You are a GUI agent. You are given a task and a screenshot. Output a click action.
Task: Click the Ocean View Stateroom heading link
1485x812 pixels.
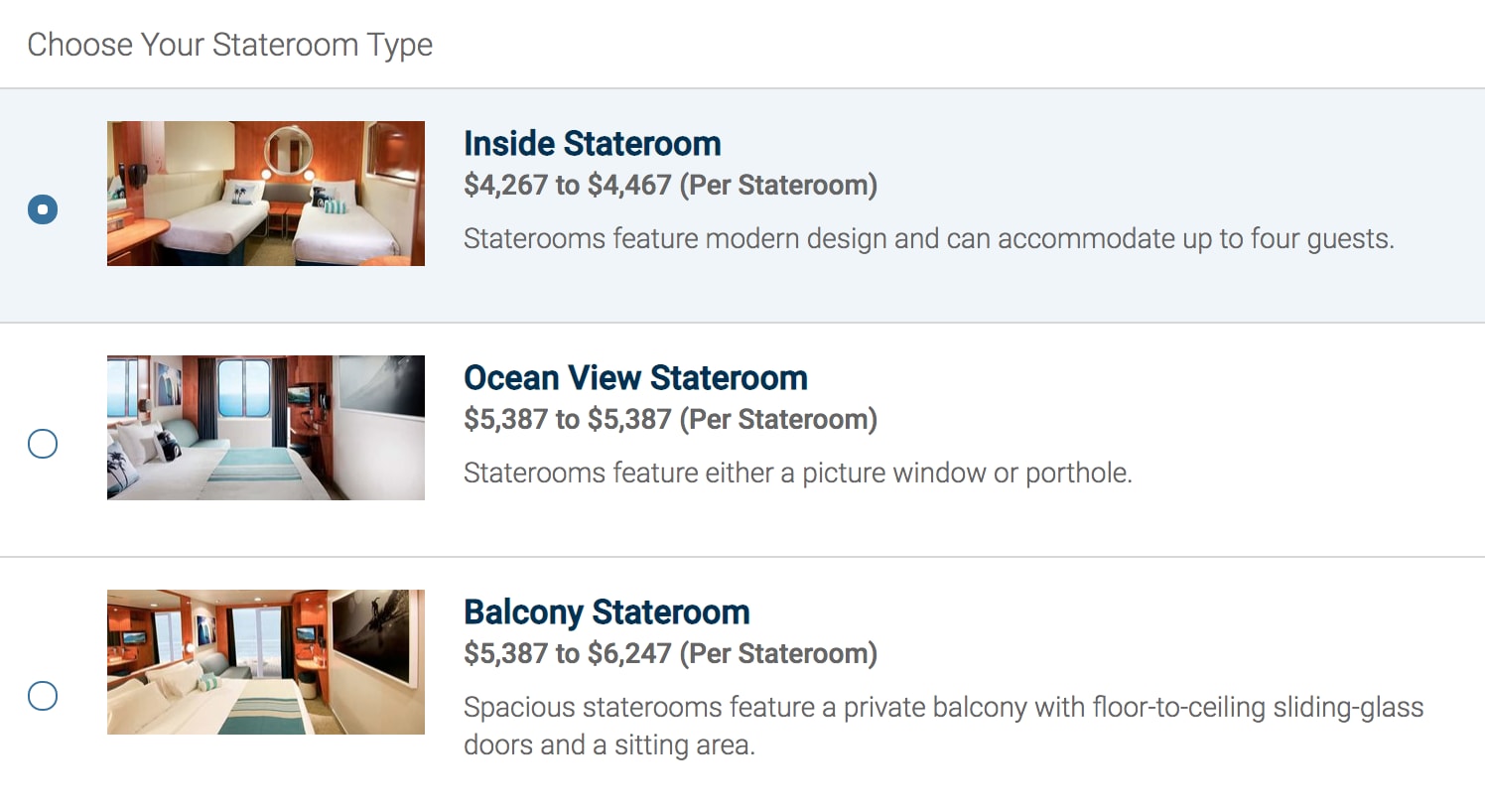tap(635, 378)
